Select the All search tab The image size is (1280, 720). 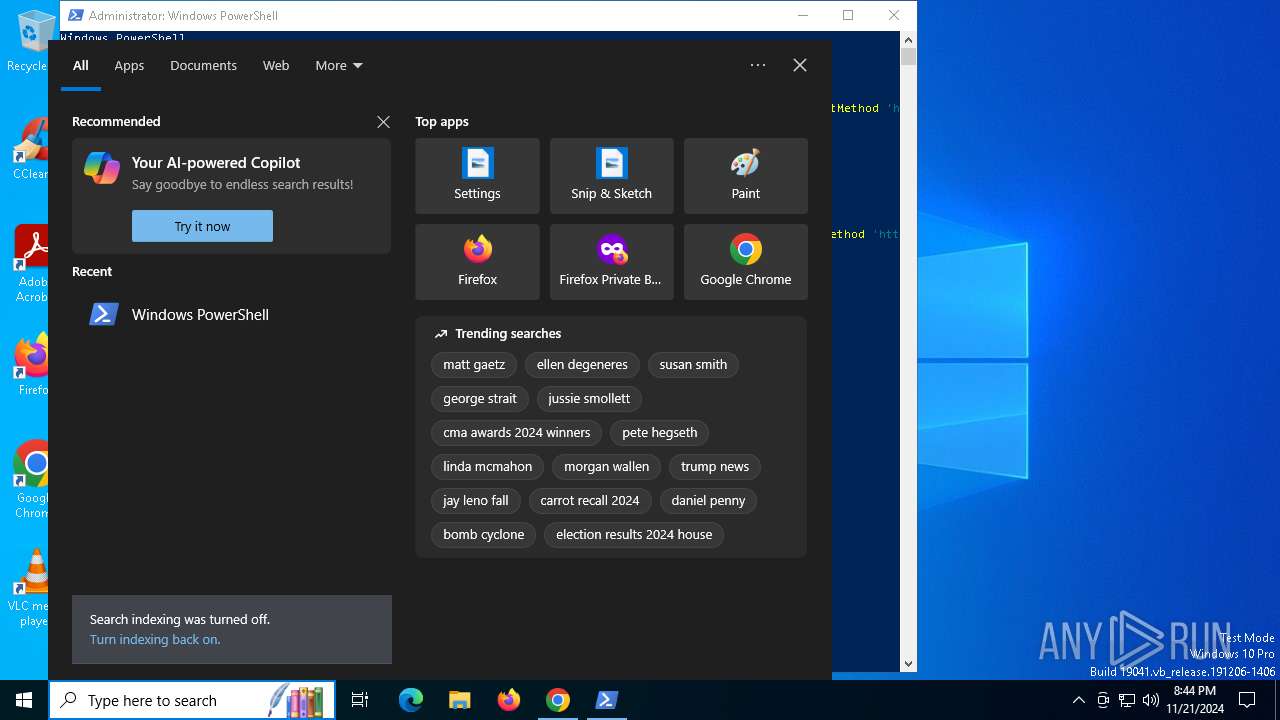pos(81,65)
